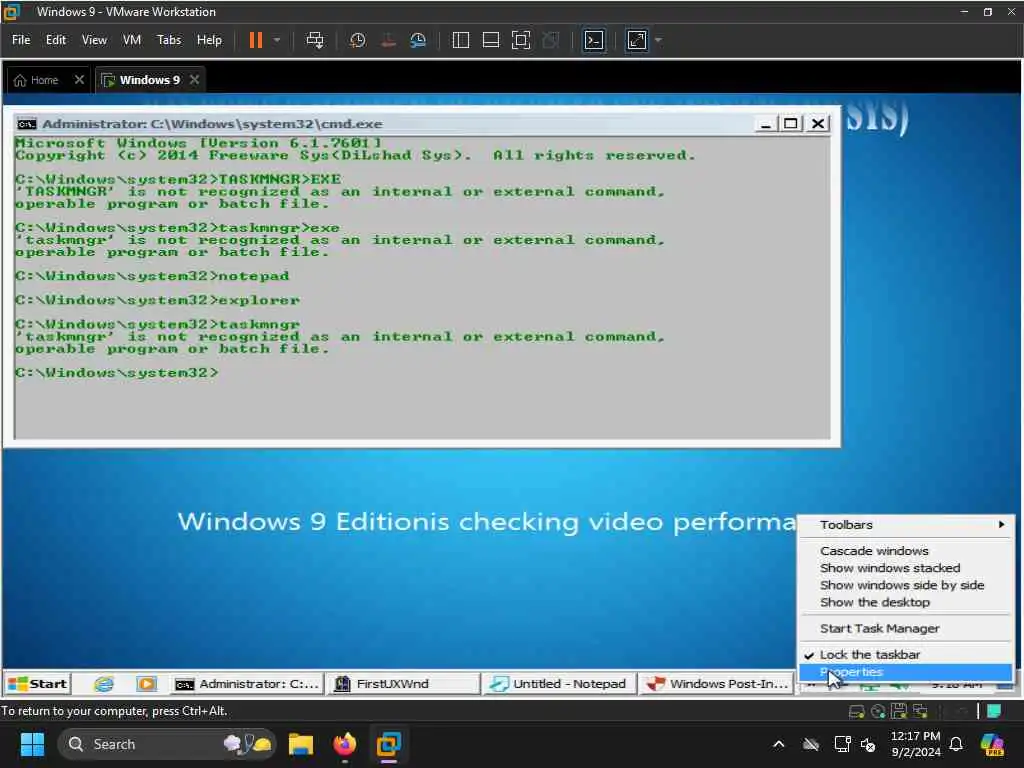
Task: Switch to Unity mode icon
Action: 551,40
